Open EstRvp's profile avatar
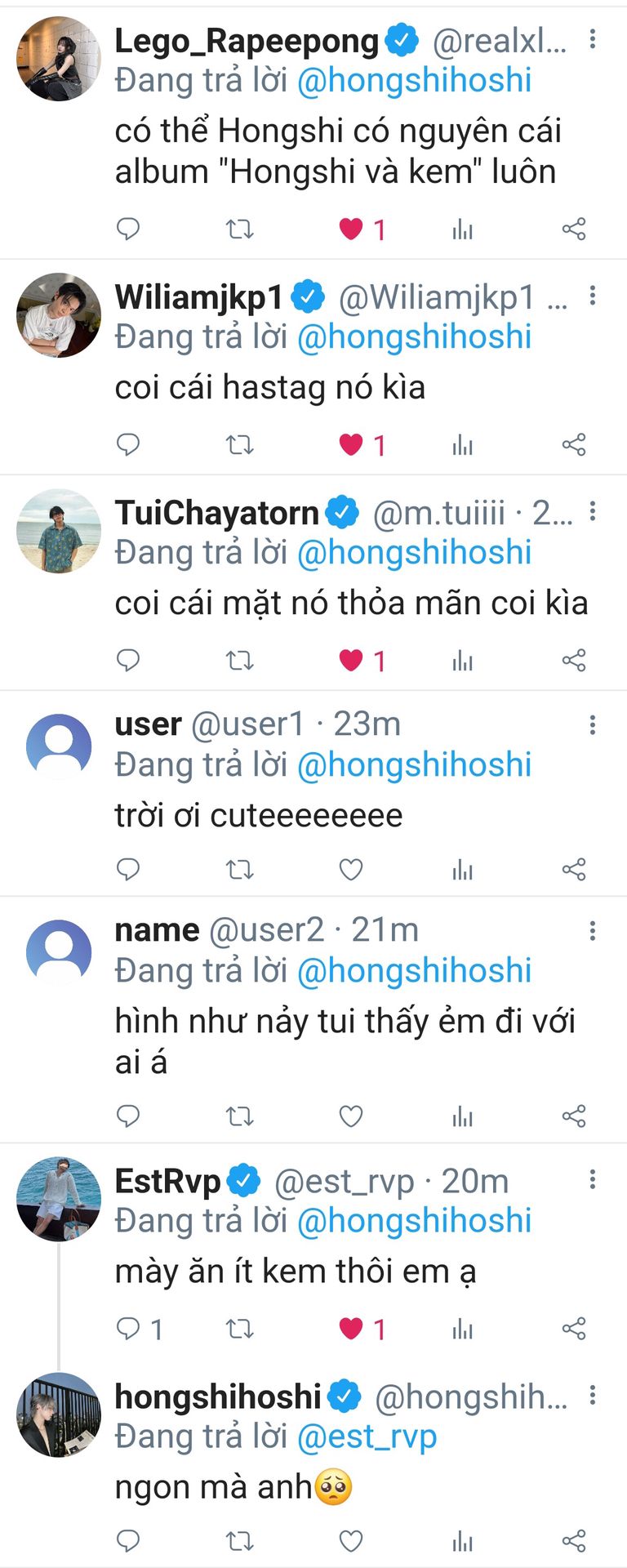 (x=59, y=1198)
